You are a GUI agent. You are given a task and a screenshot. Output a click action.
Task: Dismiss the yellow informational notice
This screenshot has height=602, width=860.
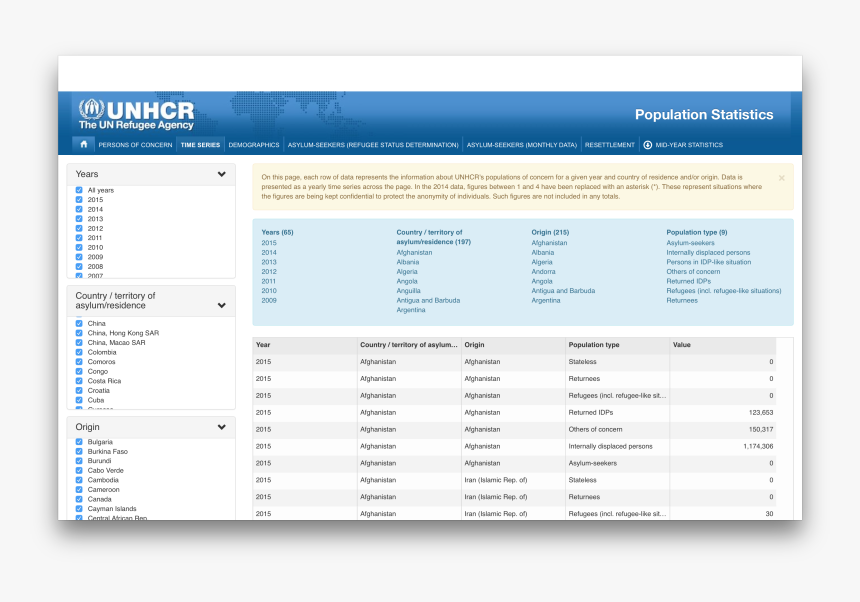[781, 178]
